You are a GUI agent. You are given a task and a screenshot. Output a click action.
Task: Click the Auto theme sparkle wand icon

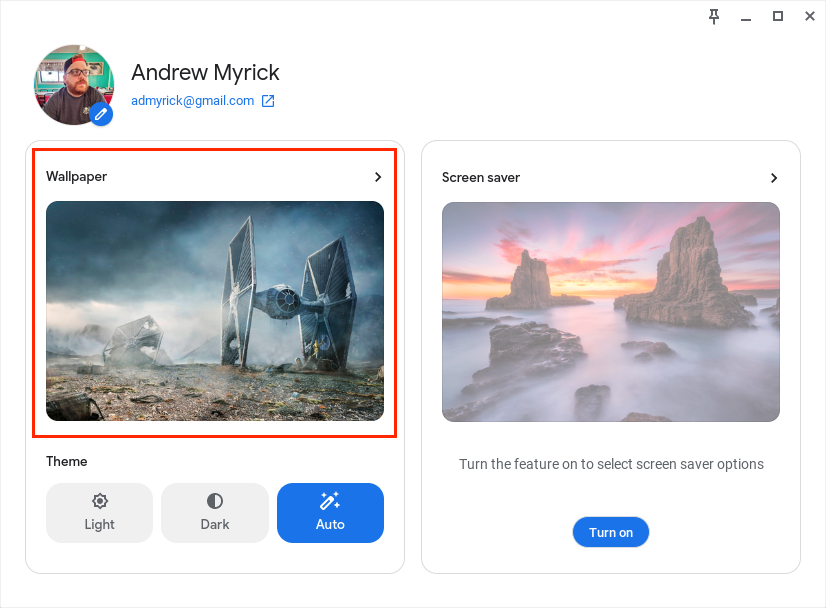(x=331, y=503)
